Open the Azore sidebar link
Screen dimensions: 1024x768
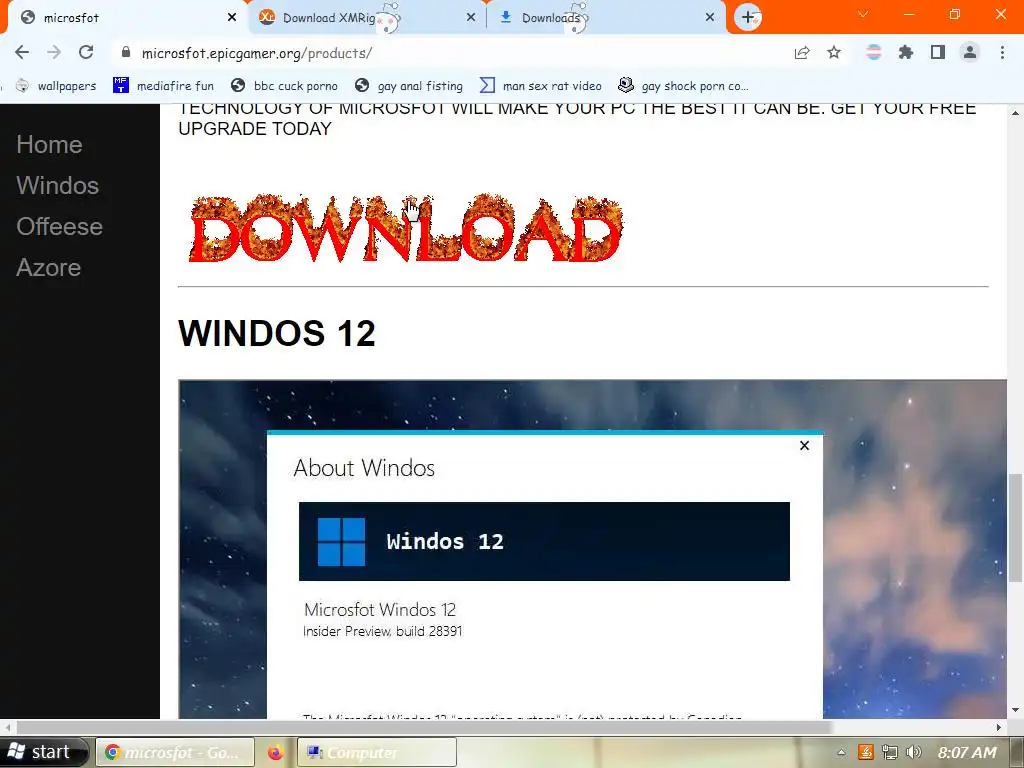(x=48, y=268)
